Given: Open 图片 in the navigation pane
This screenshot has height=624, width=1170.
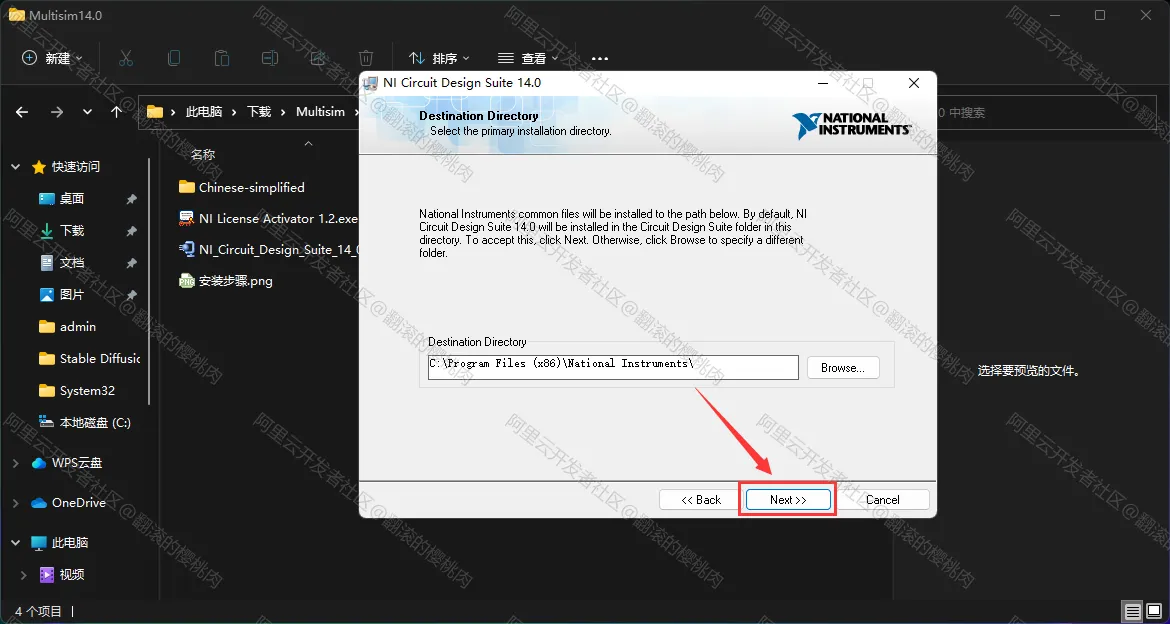Looking at the screenshot, I should tap(72, 295).
